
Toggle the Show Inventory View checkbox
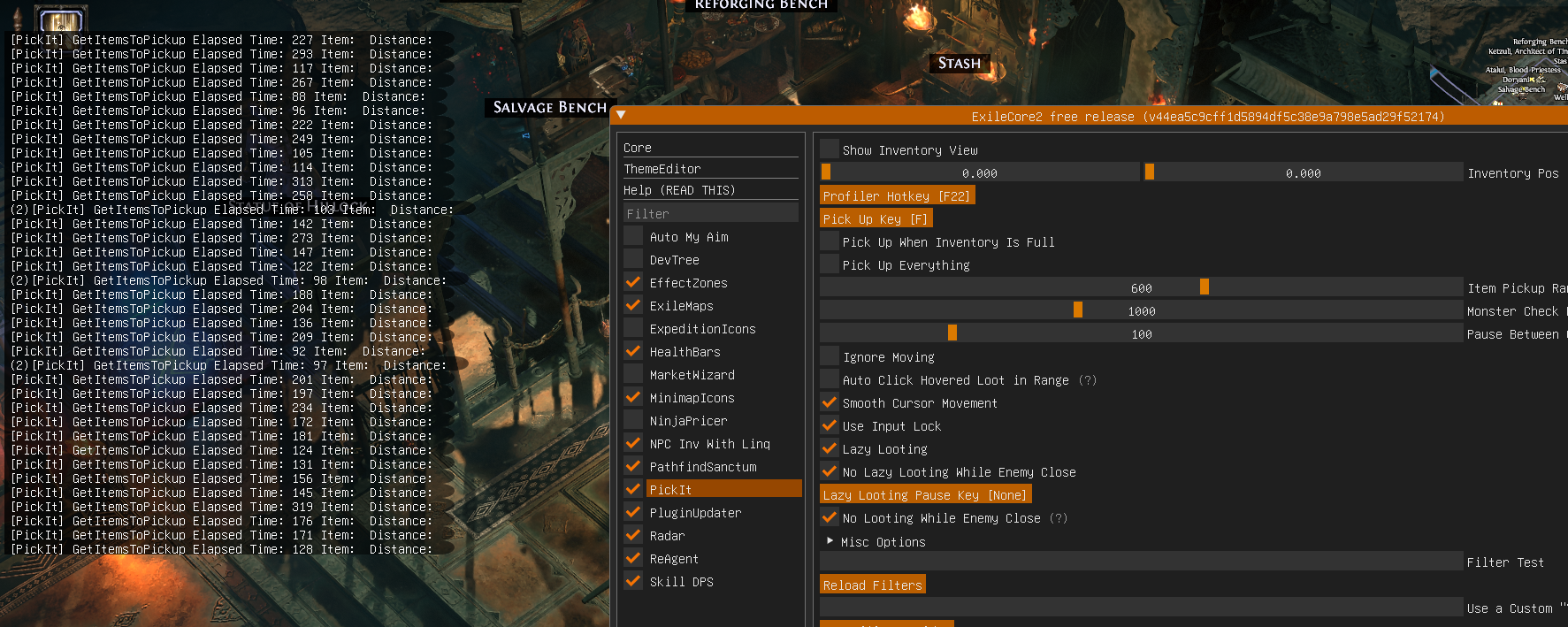tap(830, 149)
